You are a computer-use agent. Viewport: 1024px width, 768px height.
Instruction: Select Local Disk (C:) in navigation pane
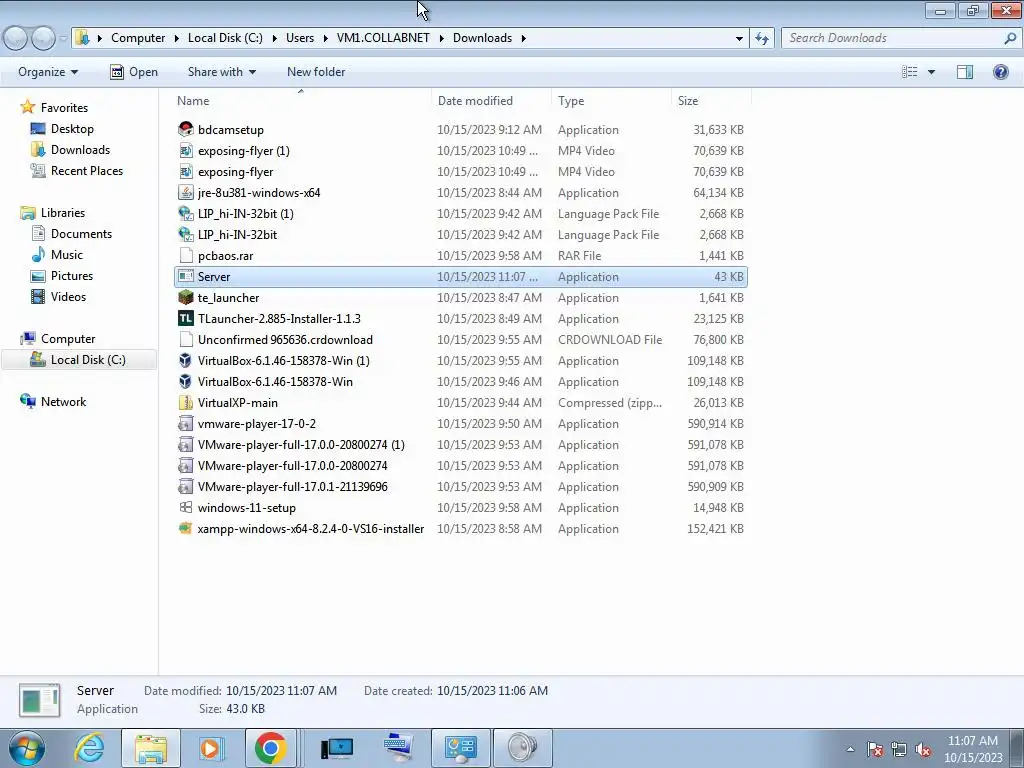pos(78,360)
